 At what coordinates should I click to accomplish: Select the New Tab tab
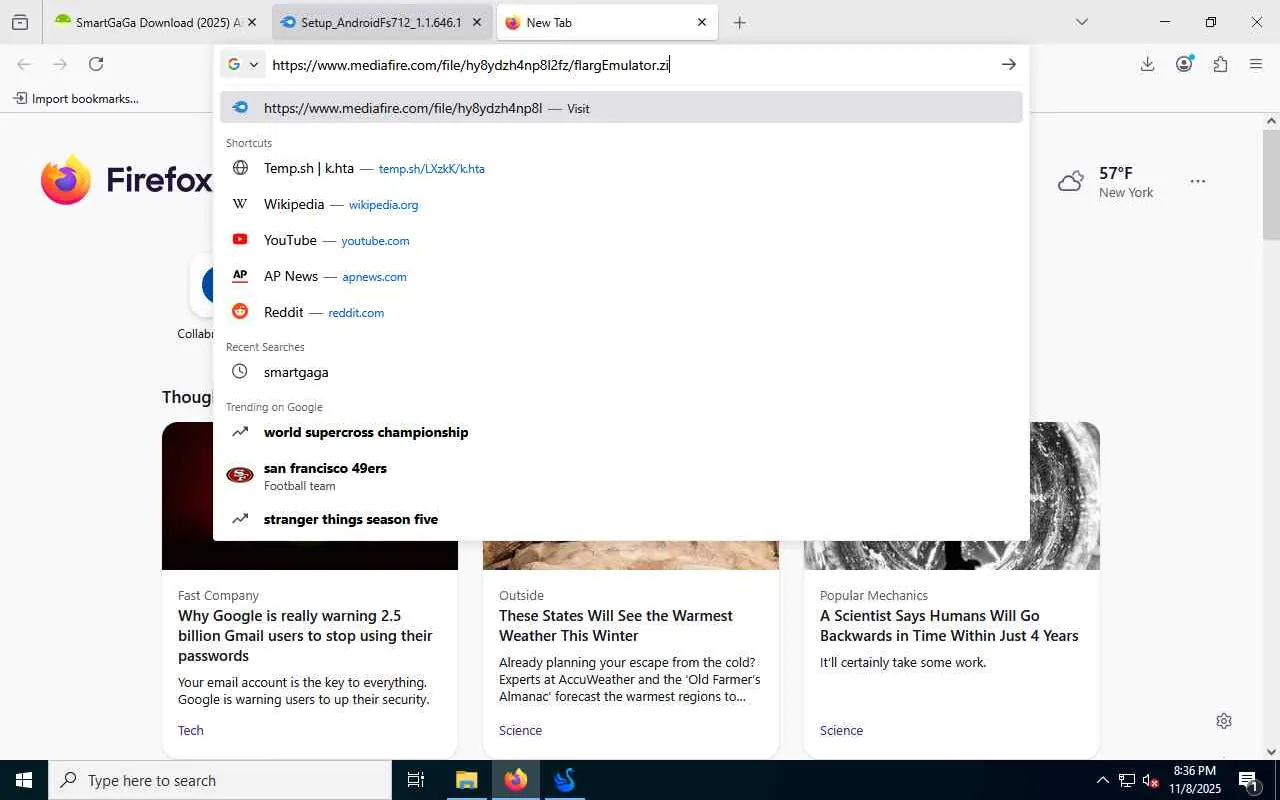point(607,22)
